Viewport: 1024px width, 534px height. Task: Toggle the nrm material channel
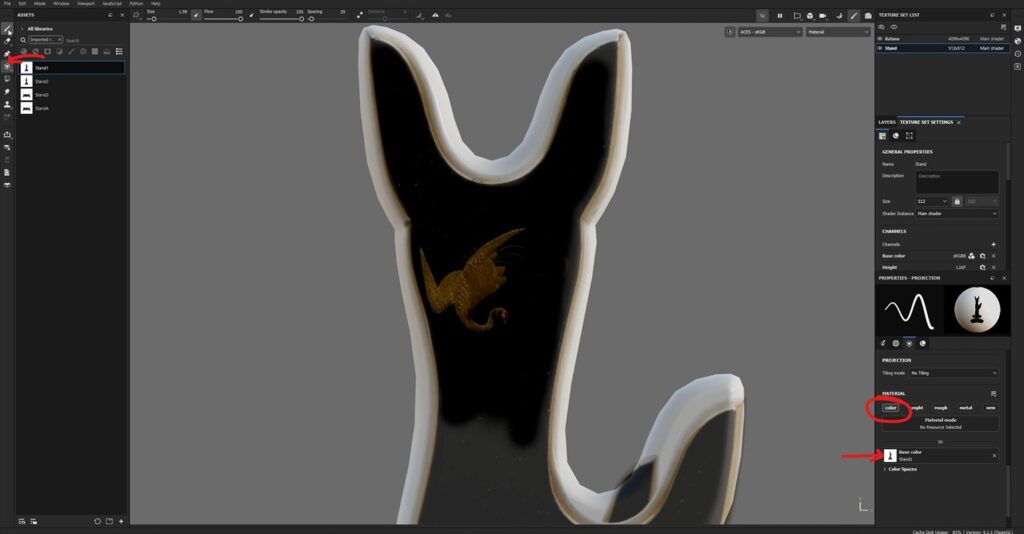(x=991, y=407)
